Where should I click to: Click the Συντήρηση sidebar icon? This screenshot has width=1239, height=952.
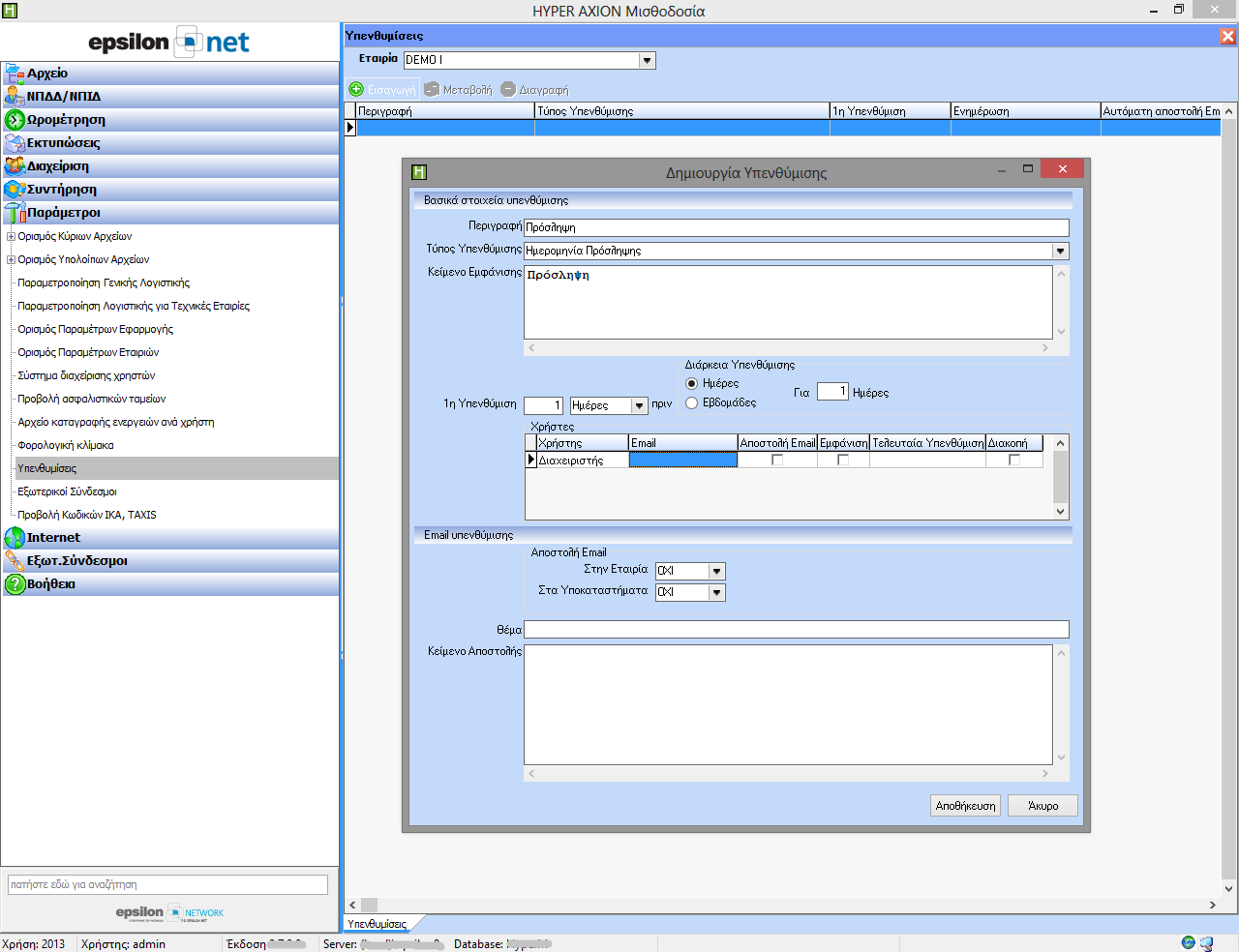pos(14,190)
